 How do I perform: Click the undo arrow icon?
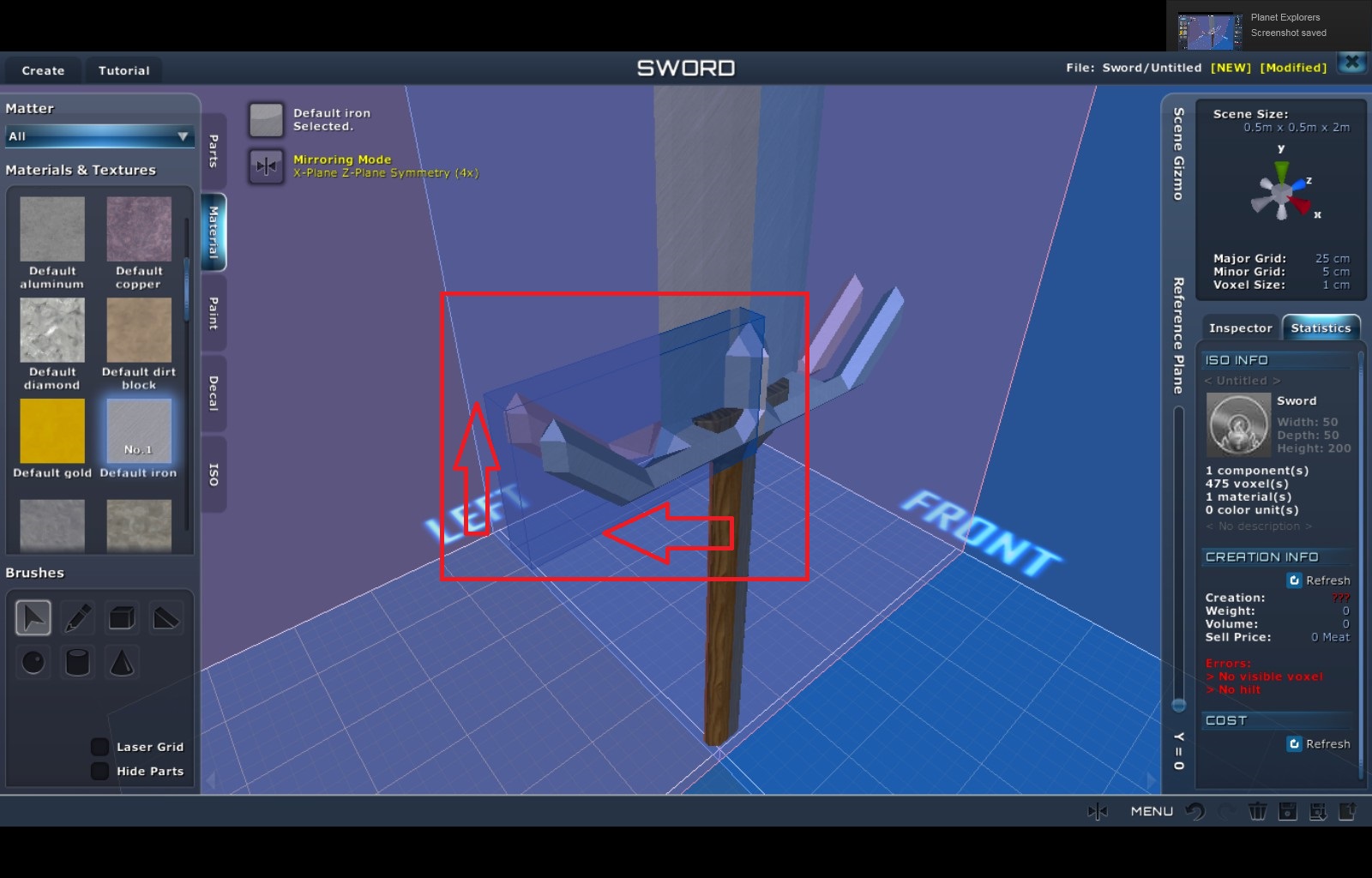click(x=1195, y=811)
